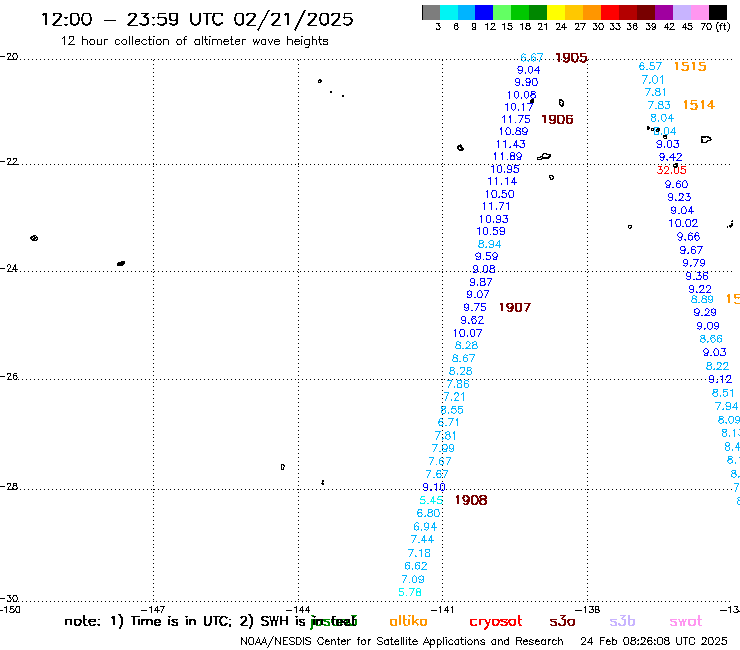Click the 9.60 wave height value
The width and height of the screenshot is (740, 650).
pyautogui.click(x=677, y=185)
